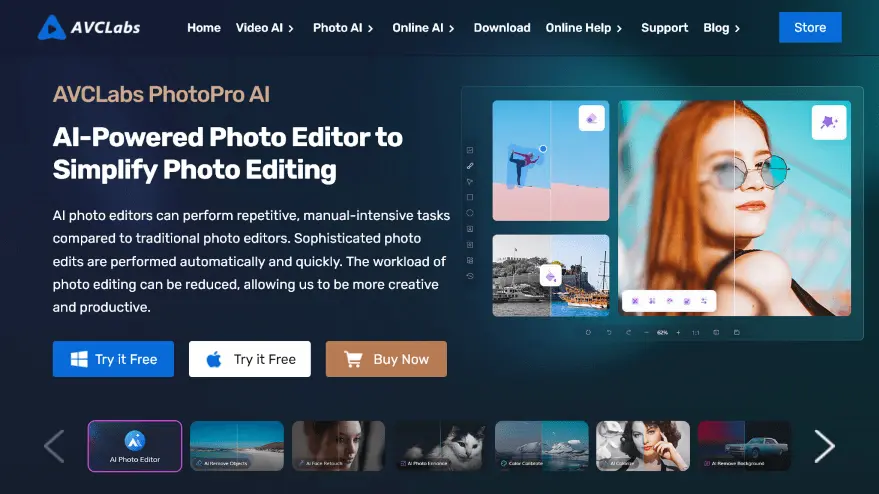Choose the AI Remove Background thumbnail
Viewport: 879px width, 494px height.
[x=744, y=446]
